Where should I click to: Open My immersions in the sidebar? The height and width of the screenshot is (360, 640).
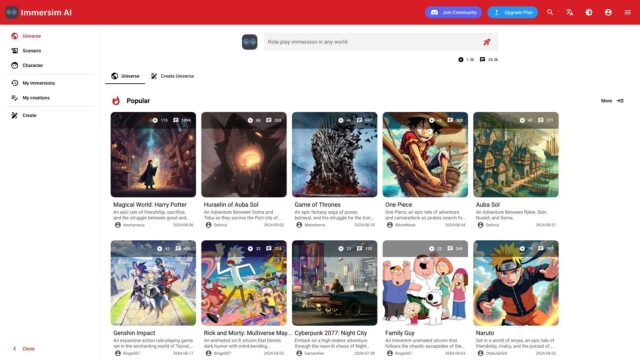coord(51,83)
